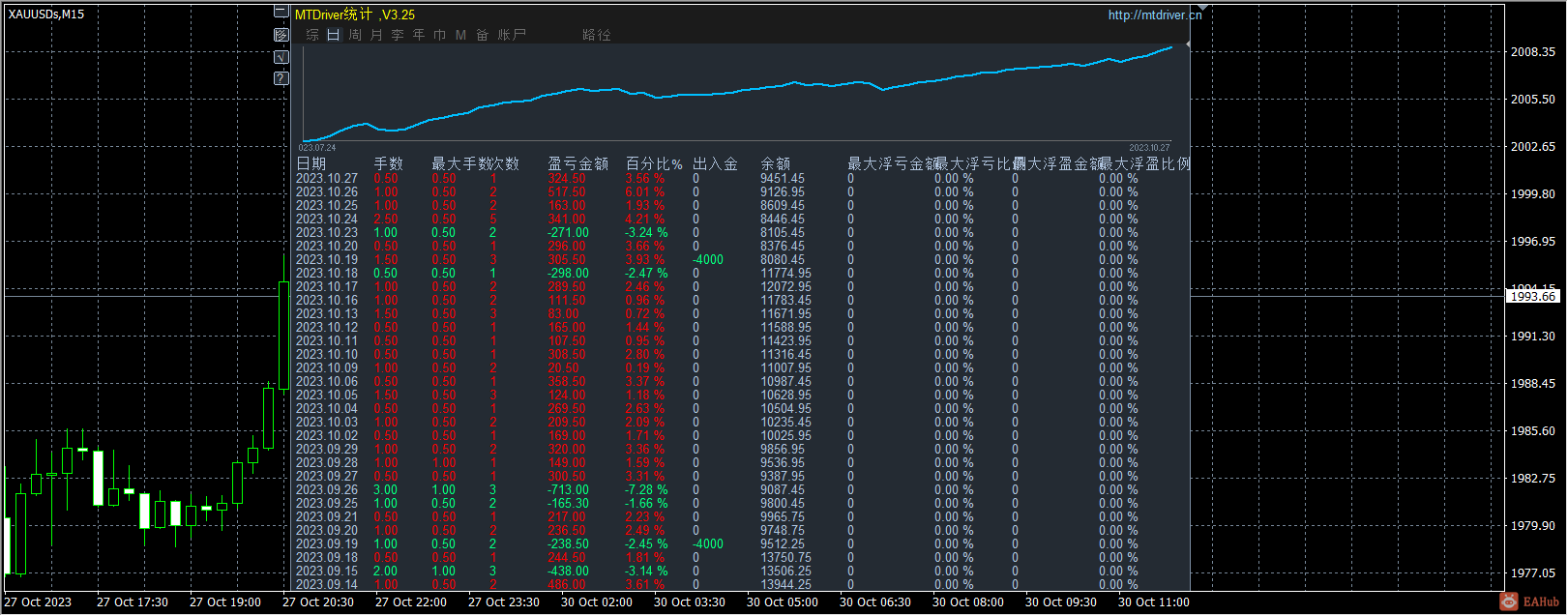
Task: Click the -7.28 % percentage cell
Action: point(646,490)
